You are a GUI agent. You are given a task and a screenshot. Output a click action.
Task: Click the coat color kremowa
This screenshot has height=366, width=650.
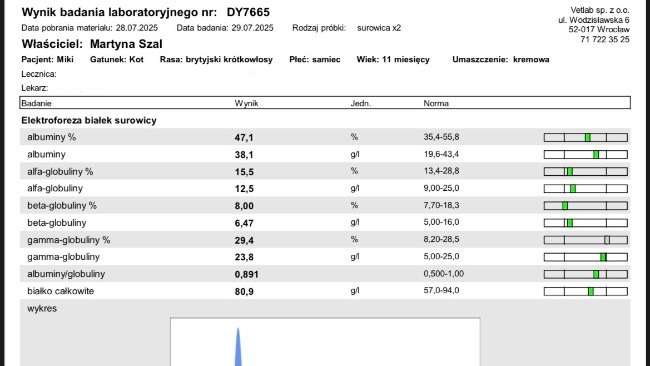pos(531,59)
